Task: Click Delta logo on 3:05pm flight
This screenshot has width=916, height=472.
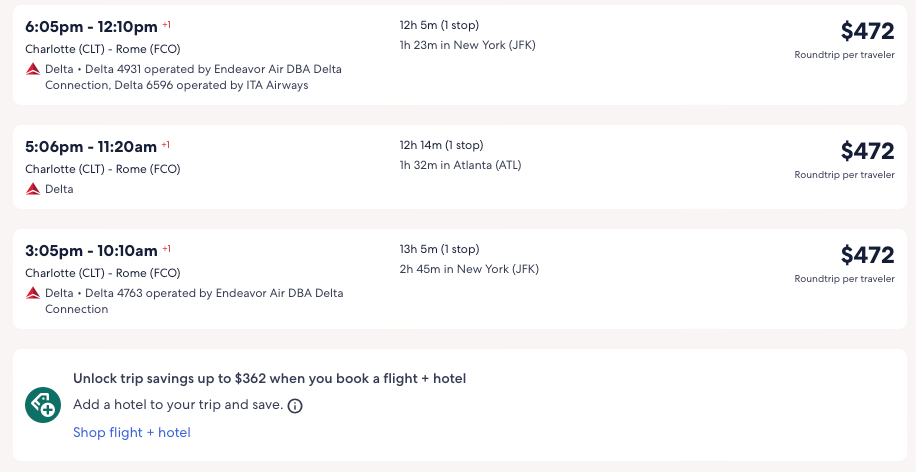Action: (x=33, y=293)
